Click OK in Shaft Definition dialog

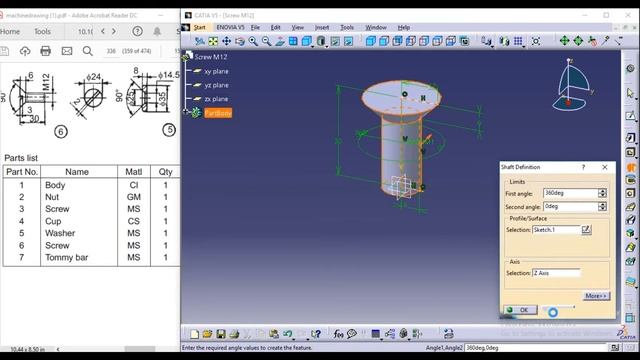tap(520, 310)
